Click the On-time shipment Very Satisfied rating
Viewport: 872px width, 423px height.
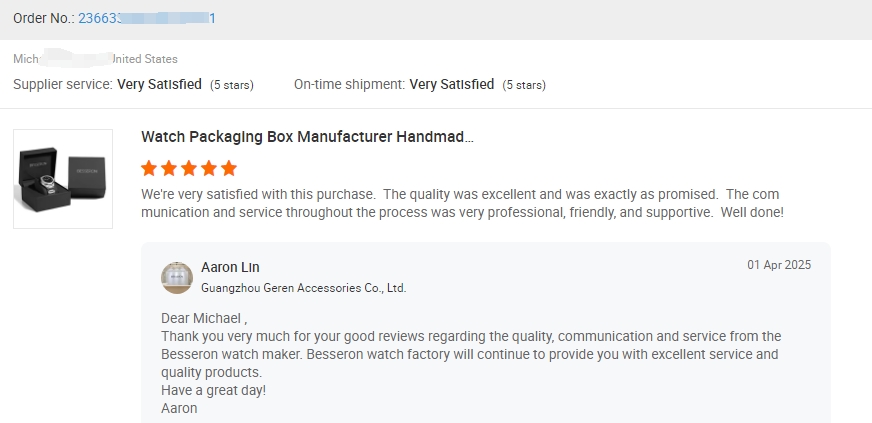coord(452,84)
